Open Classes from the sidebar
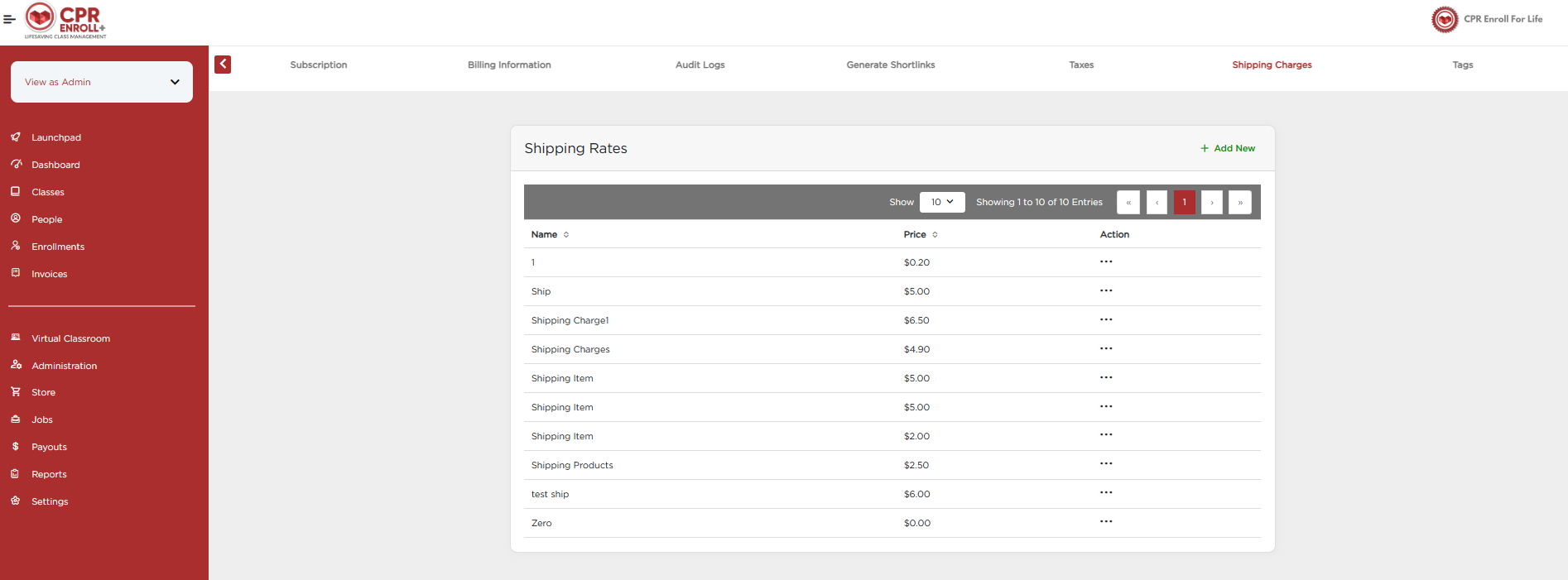This screenshot has width=1568, height=580. click(x=48, y=192)
